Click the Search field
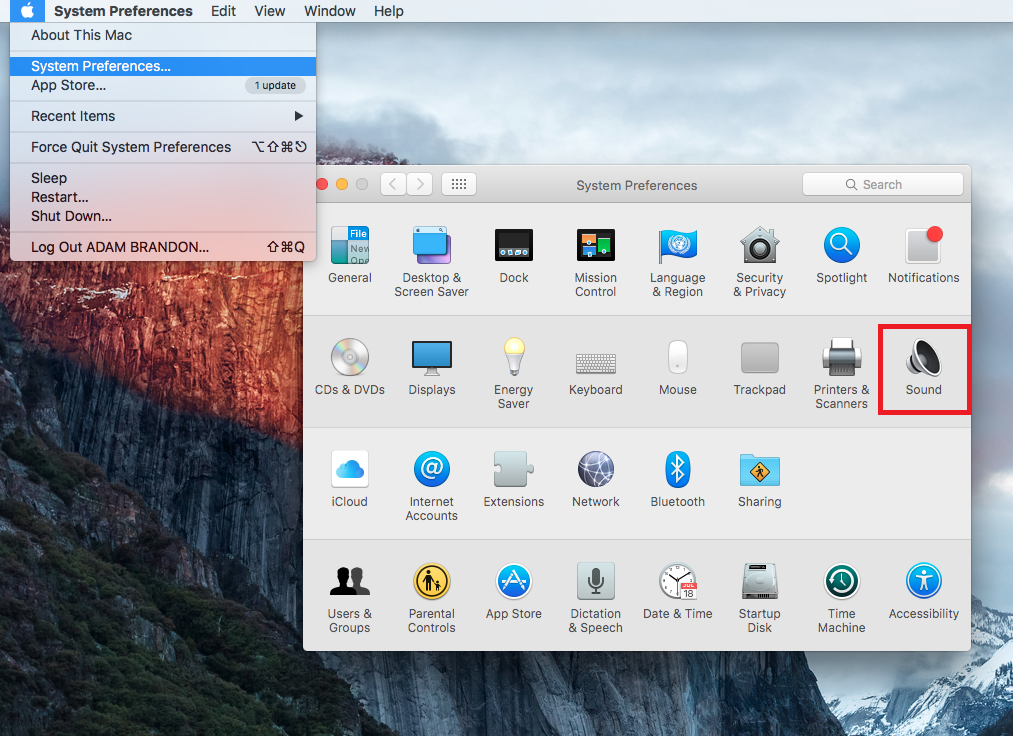The width and height of the screenshot is (1013, 736). [x=882, y=184]
